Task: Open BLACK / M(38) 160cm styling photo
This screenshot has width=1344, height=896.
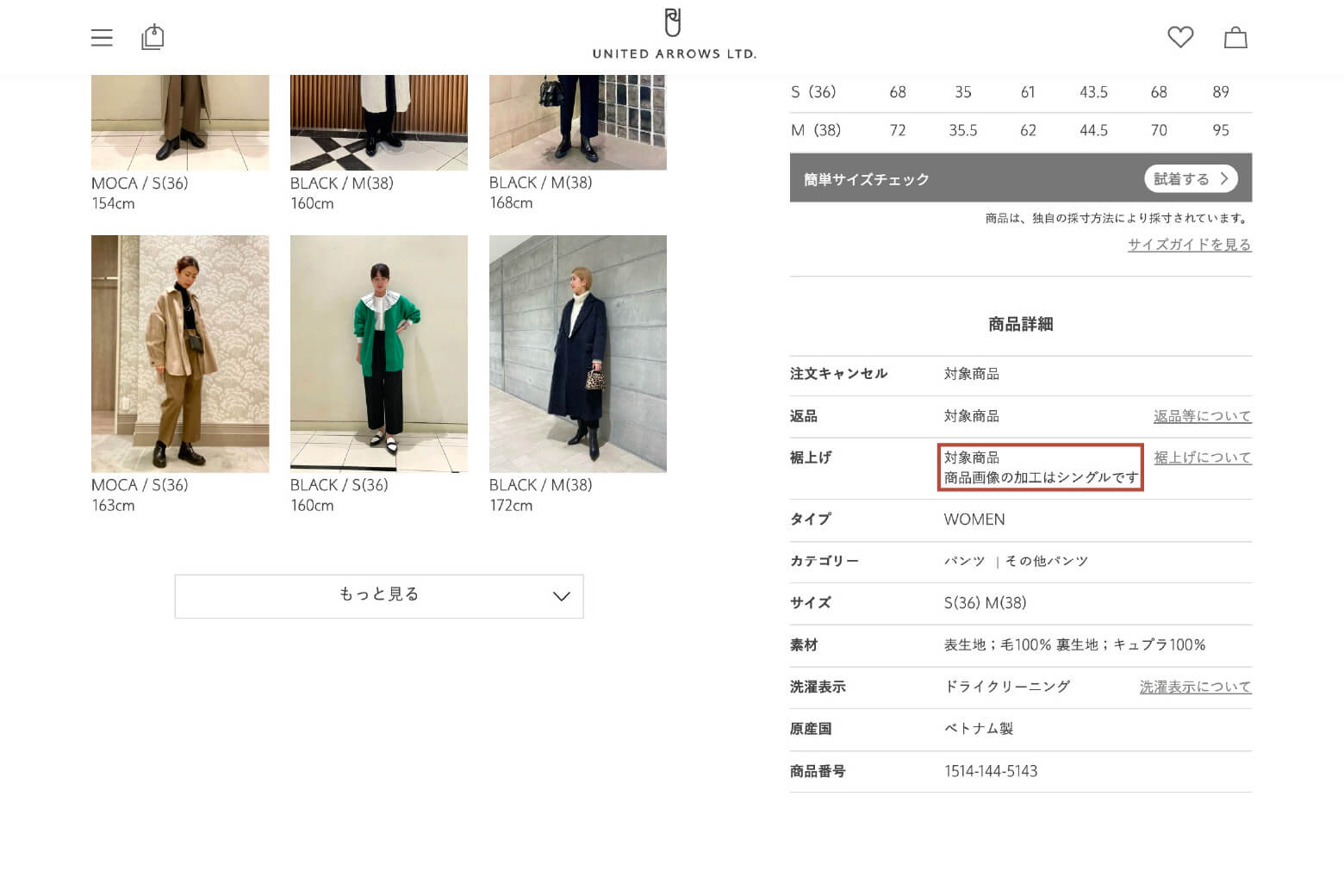Action: click(x=379, y=122)
